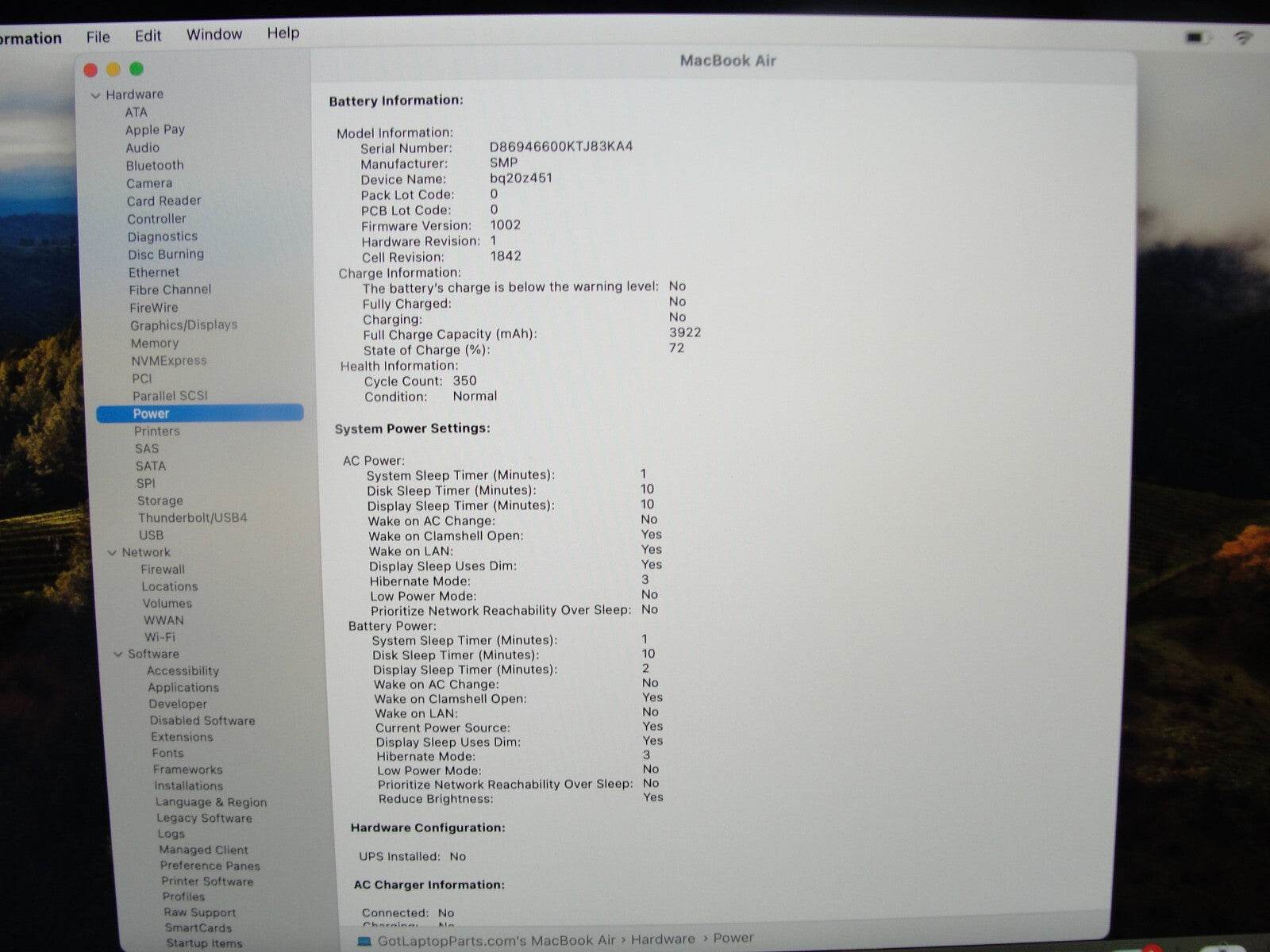
Task: Click the MacBook icon in the bottom breadcrumb bar
Action: click(x=364, y=939)
